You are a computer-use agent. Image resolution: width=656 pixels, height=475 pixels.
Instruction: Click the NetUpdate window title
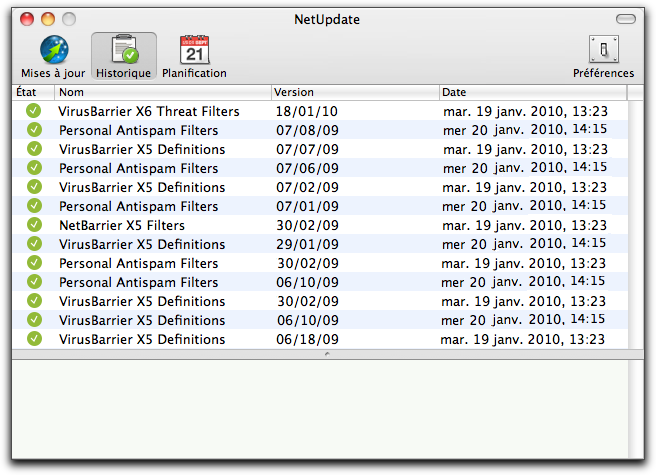327,20
